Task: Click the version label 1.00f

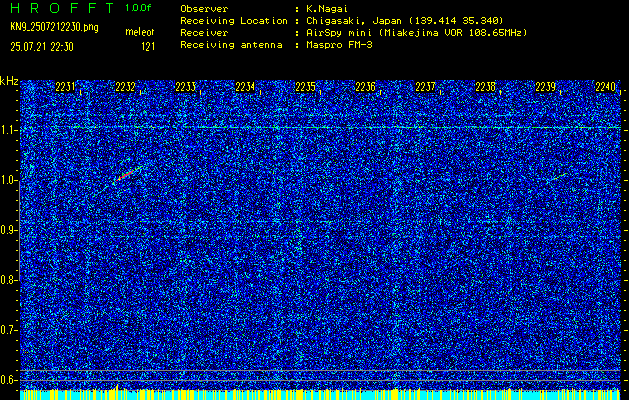Action: coord(138,8)
